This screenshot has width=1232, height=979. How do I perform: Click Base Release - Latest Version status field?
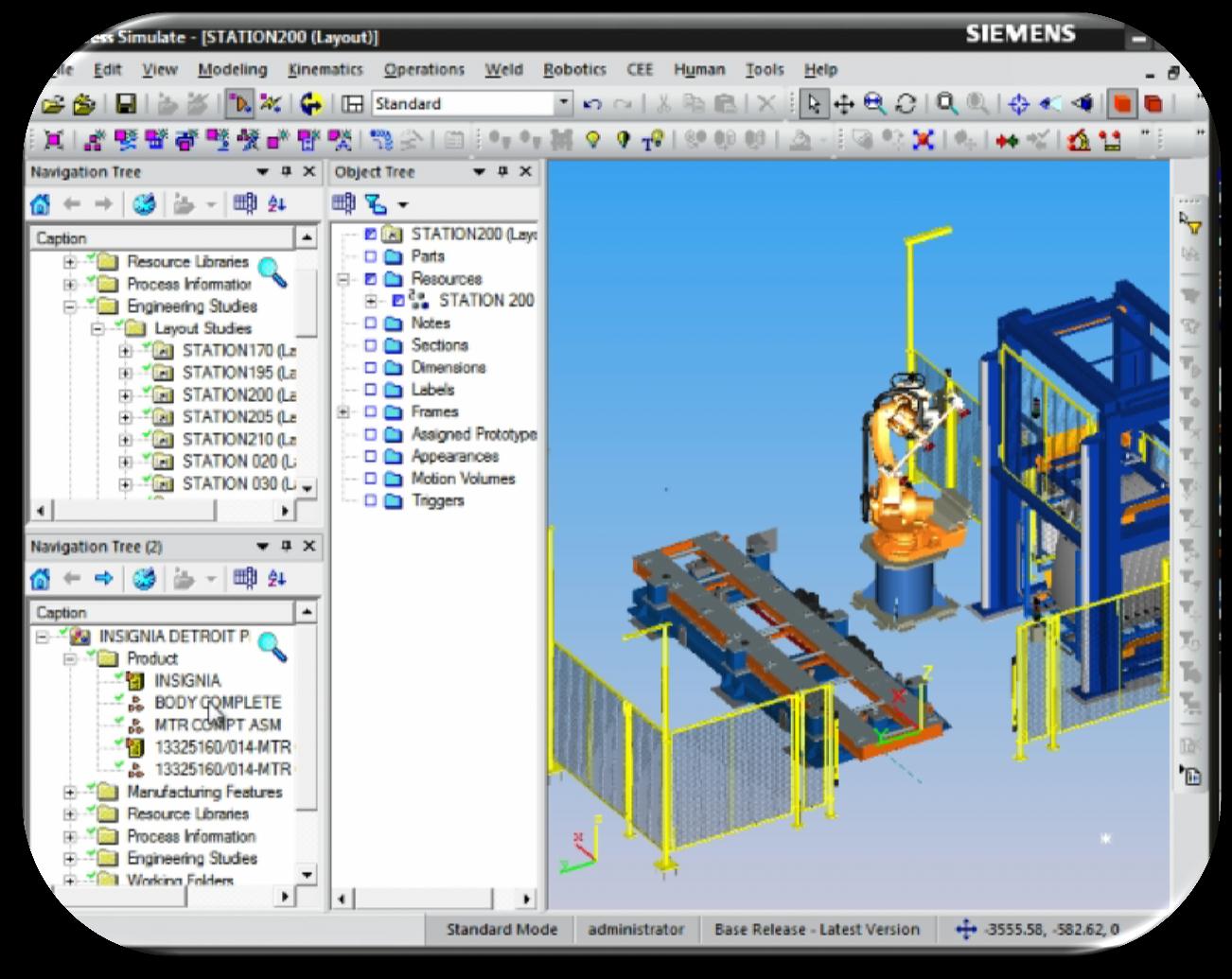pos(817,929)
